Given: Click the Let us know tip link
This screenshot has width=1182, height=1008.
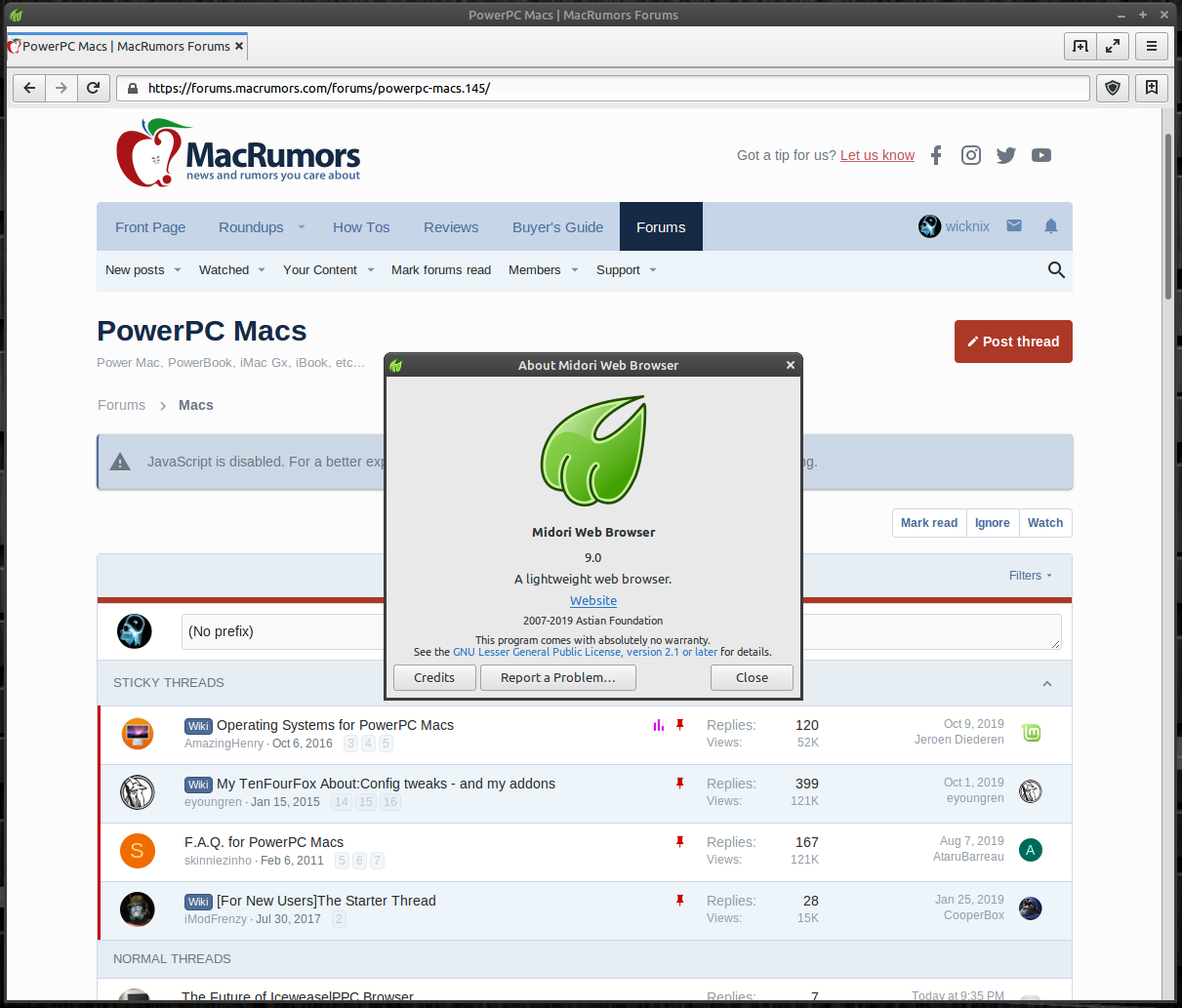Looking at the screenshot, I should click(x=877, y=155).
